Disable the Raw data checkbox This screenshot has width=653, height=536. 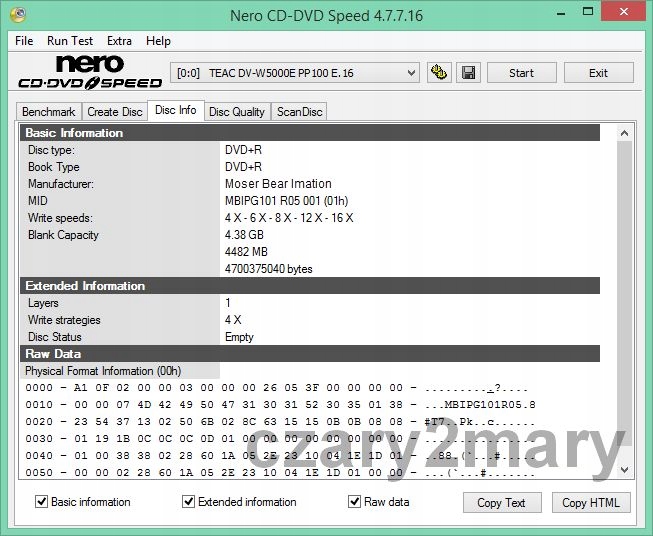355,502
